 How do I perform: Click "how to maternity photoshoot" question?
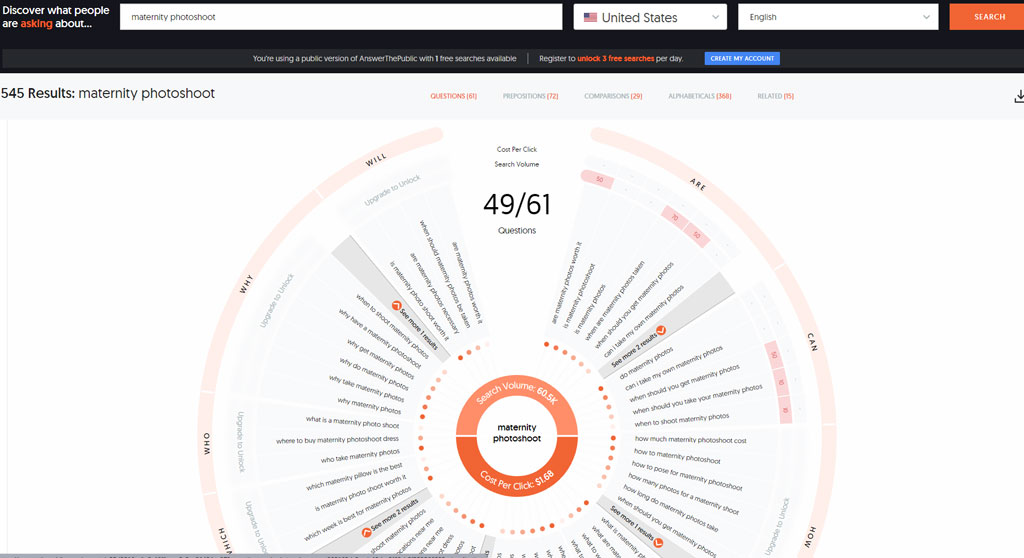coord(677,456)
